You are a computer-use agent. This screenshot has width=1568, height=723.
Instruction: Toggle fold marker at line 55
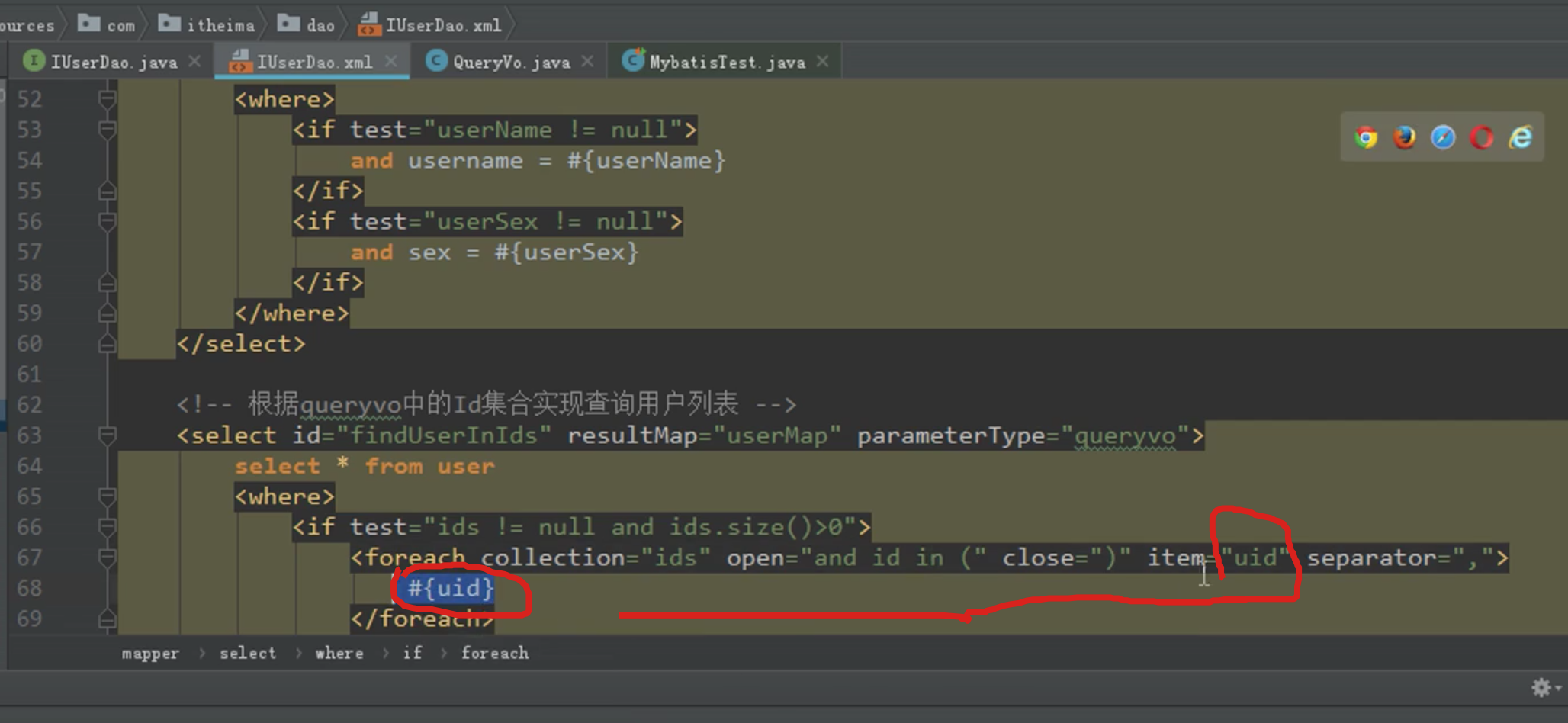click(x=107, y=191)
